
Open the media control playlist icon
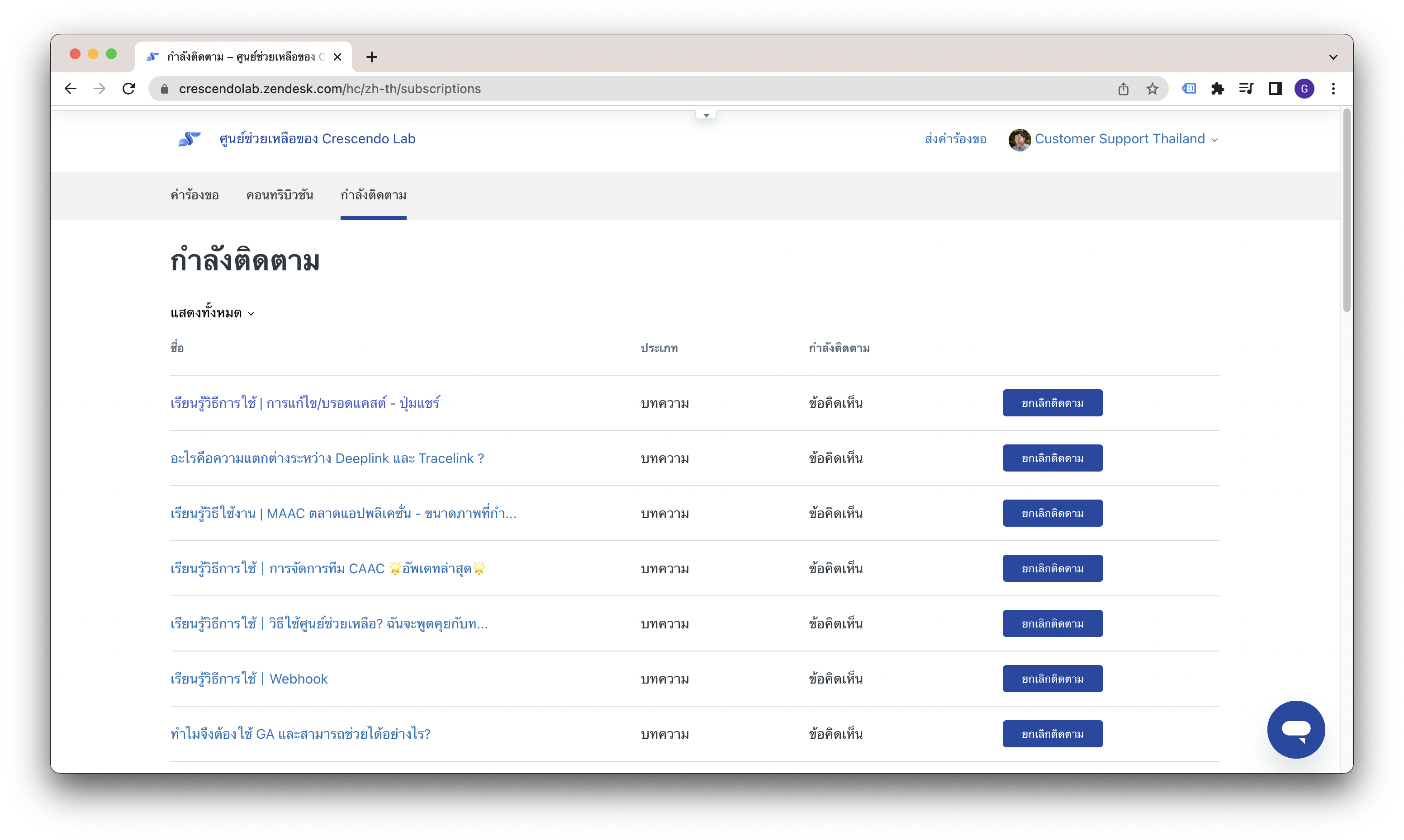(1246, 89)
